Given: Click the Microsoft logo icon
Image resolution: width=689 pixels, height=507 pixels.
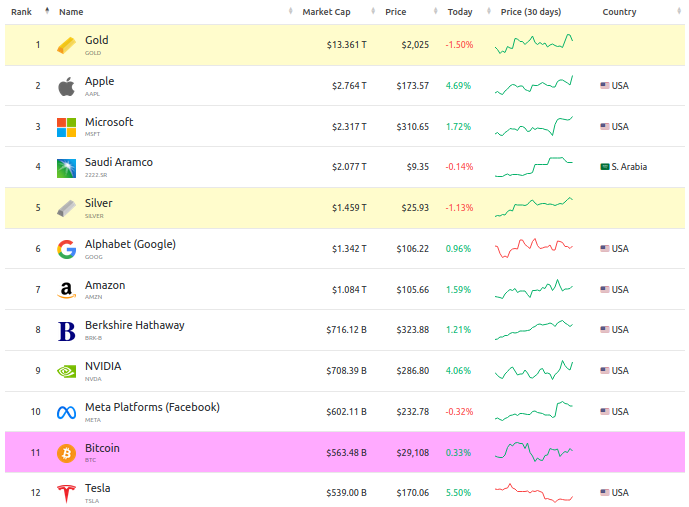Looking at the screenshot, I should (x=66, y=127).
